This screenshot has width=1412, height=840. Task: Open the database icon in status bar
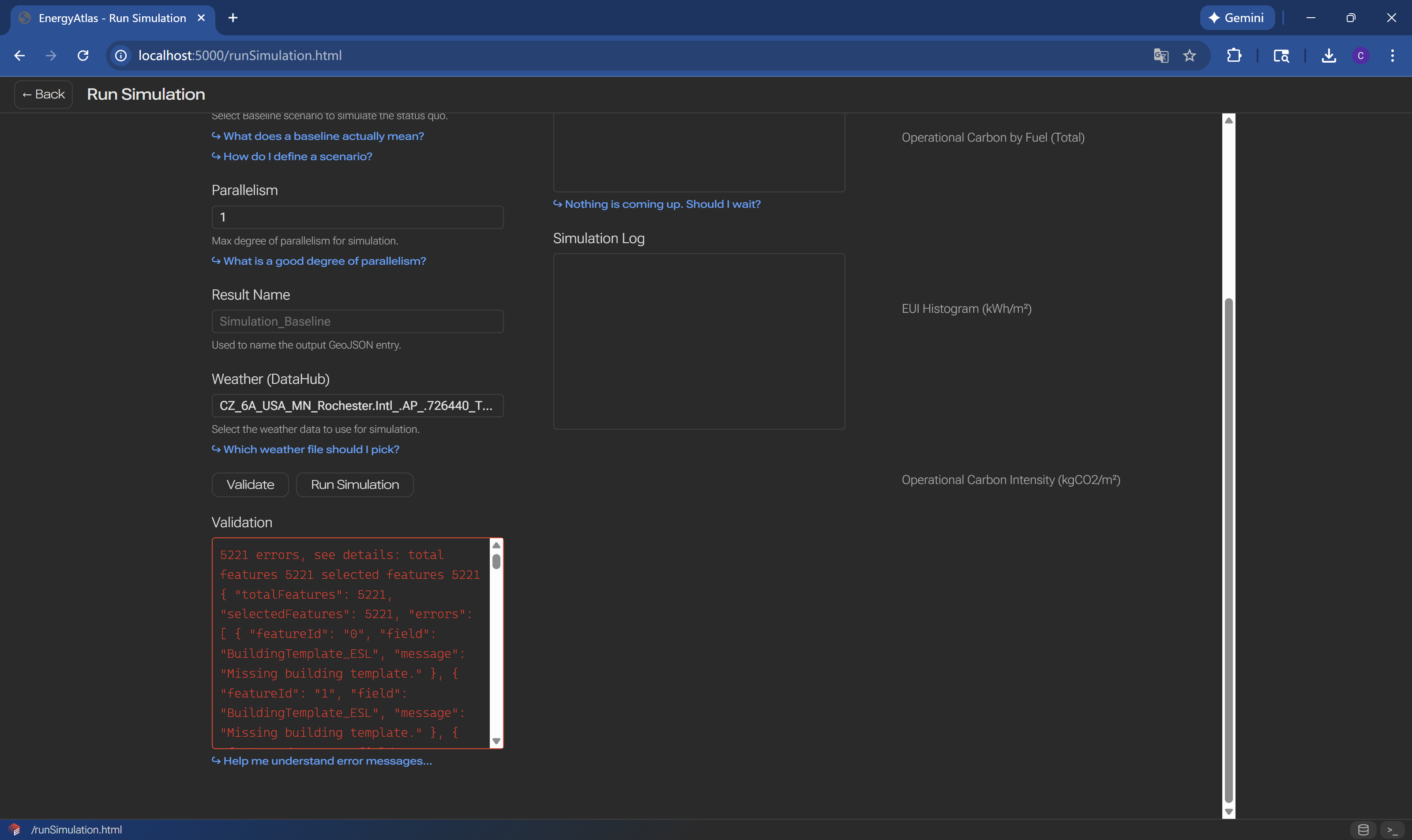[1363, 830]
